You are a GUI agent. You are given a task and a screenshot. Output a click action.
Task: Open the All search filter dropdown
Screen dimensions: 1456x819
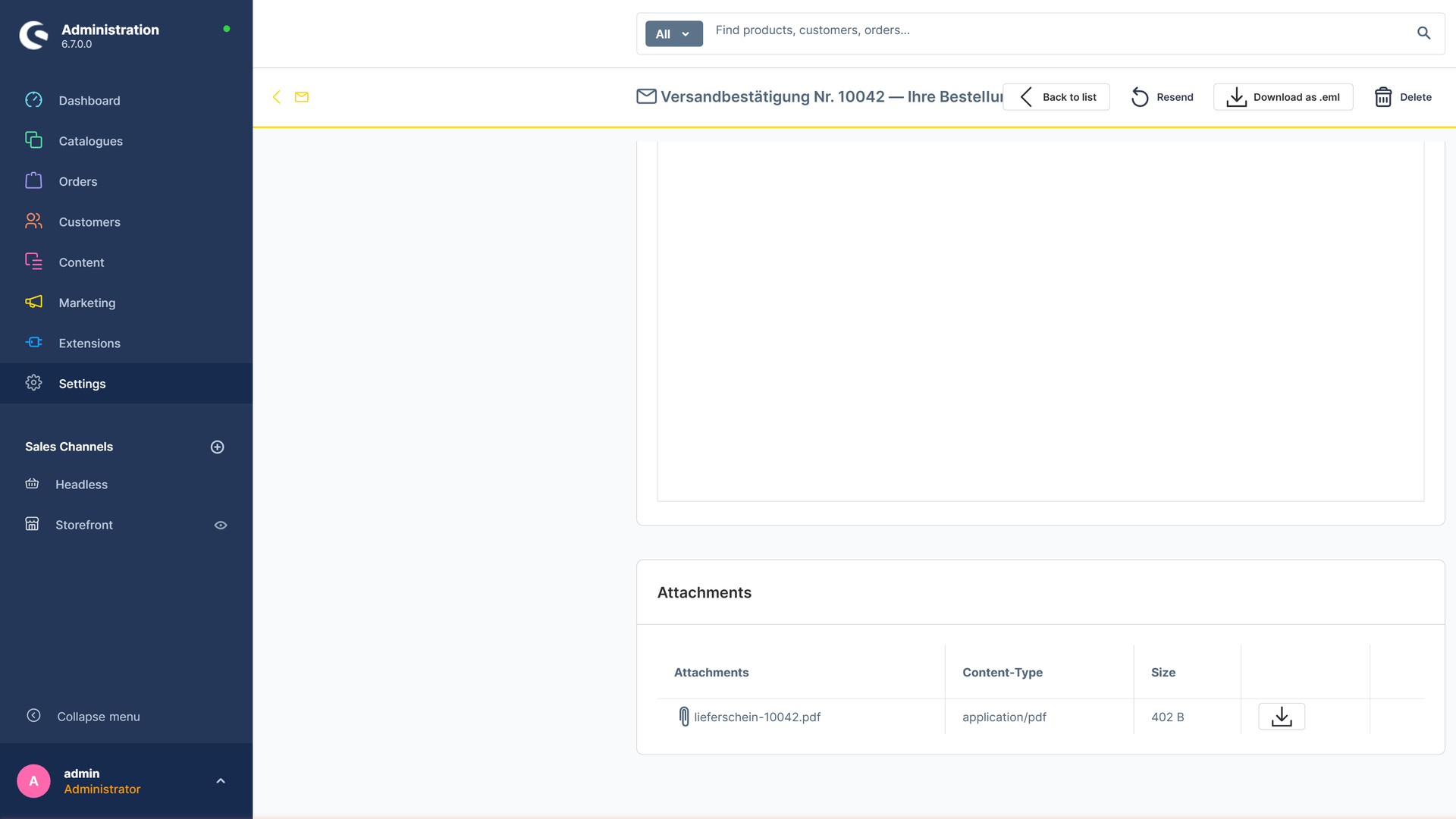(x=673, y=34)
